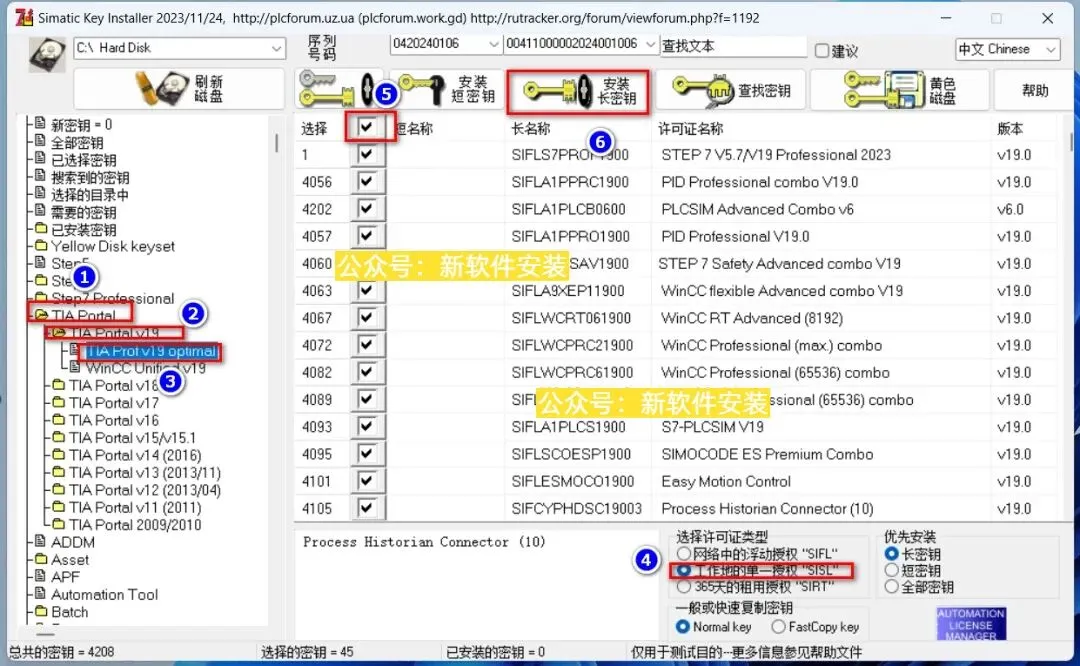1080x666 pixels.
Task: Toggle the select-all checkbox in the header row
Action: click(366, 127)
